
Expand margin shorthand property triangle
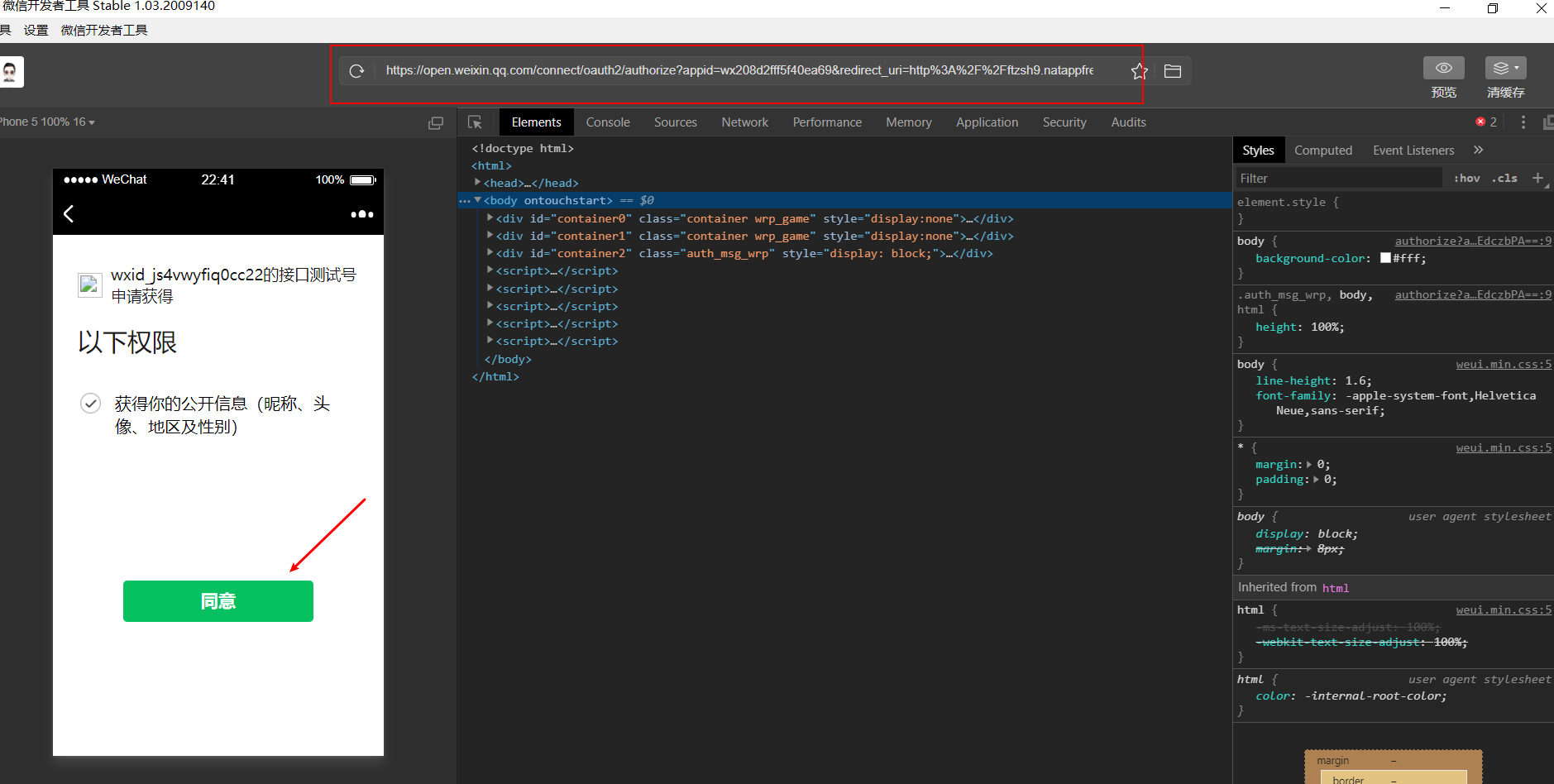pyautogui.click(x=1309, y=465)
